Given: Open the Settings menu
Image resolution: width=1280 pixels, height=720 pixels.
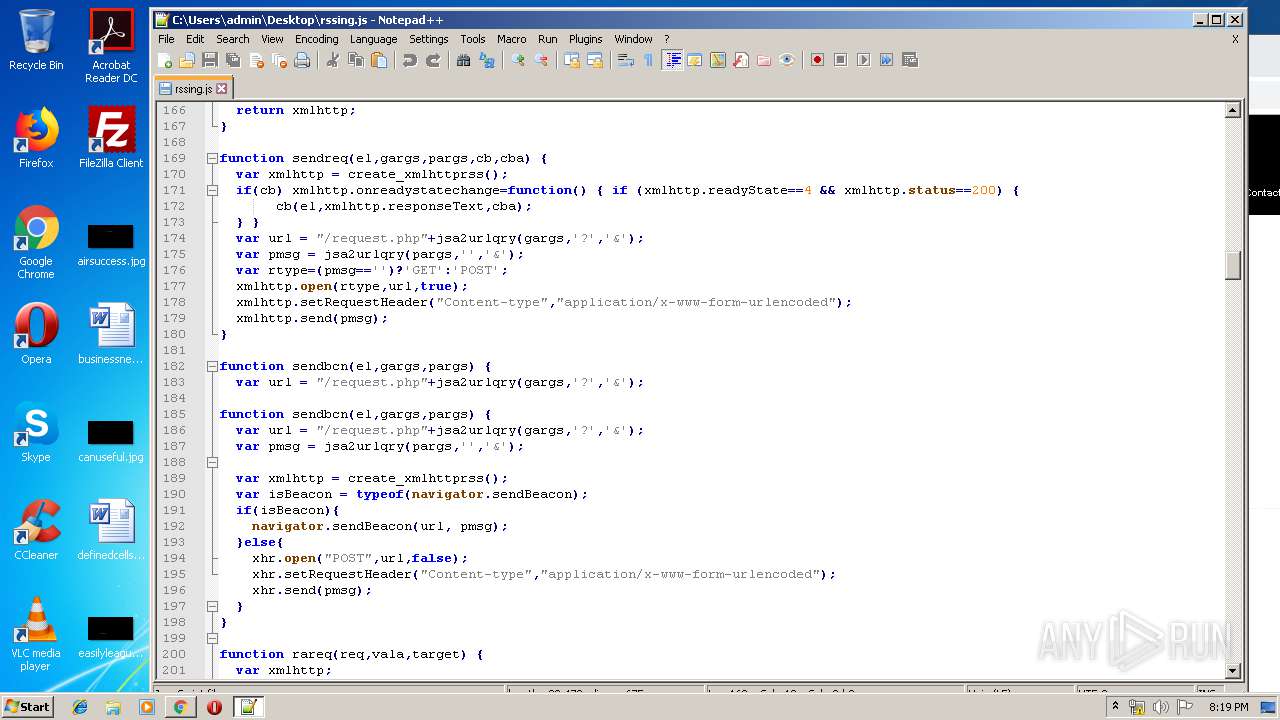Looking at the screenshot, I should click(428, 39).
